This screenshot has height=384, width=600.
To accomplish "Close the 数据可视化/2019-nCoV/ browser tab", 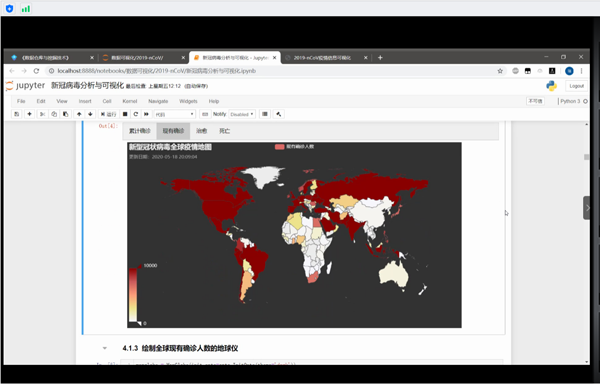I will tap(183, 58).
